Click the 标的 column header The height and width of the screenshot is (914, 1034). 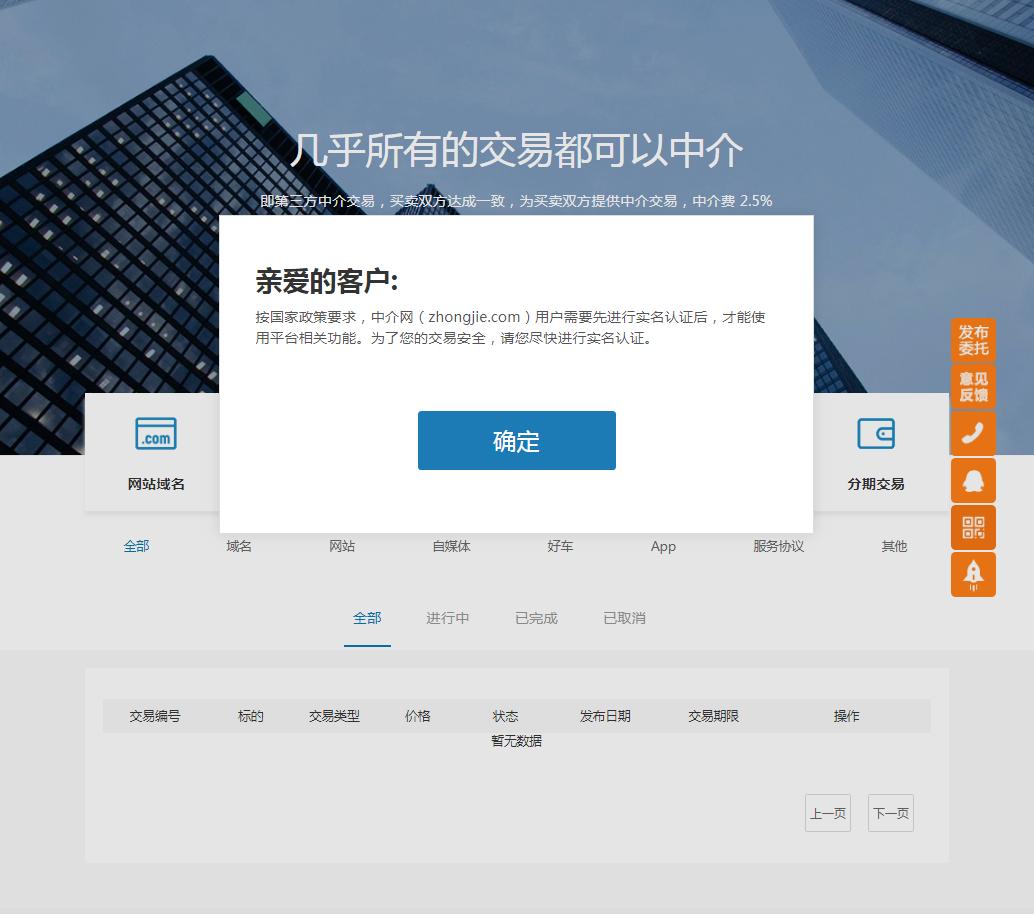[x=251, y=716]
